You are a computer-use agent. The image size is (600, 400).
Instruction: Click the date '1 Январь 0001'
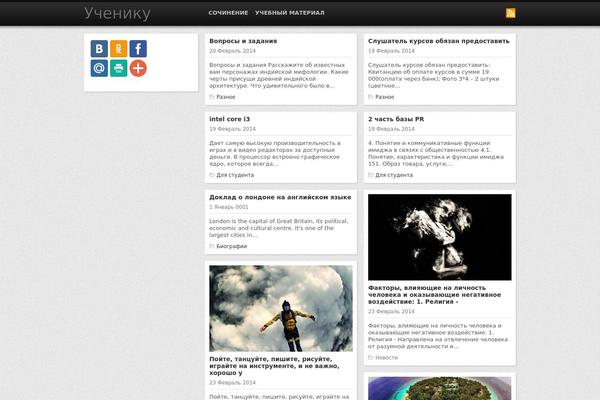228,207
